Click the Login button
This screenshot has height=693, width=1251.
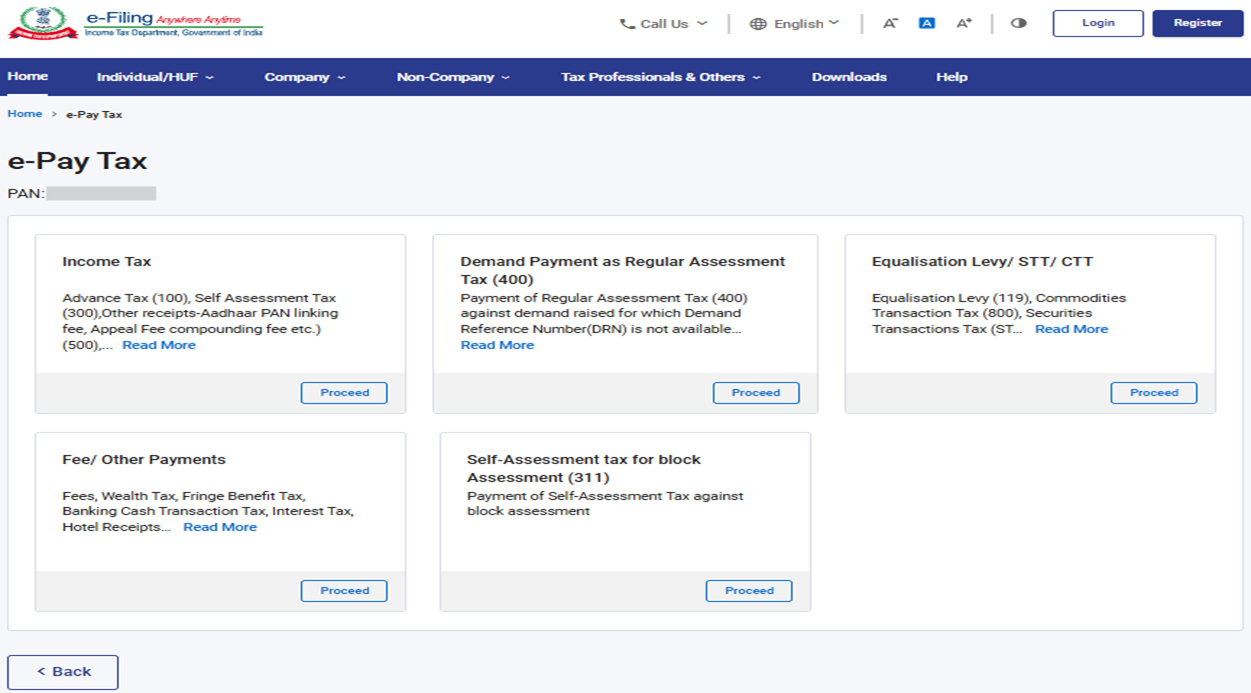(x=1097, y=23)
